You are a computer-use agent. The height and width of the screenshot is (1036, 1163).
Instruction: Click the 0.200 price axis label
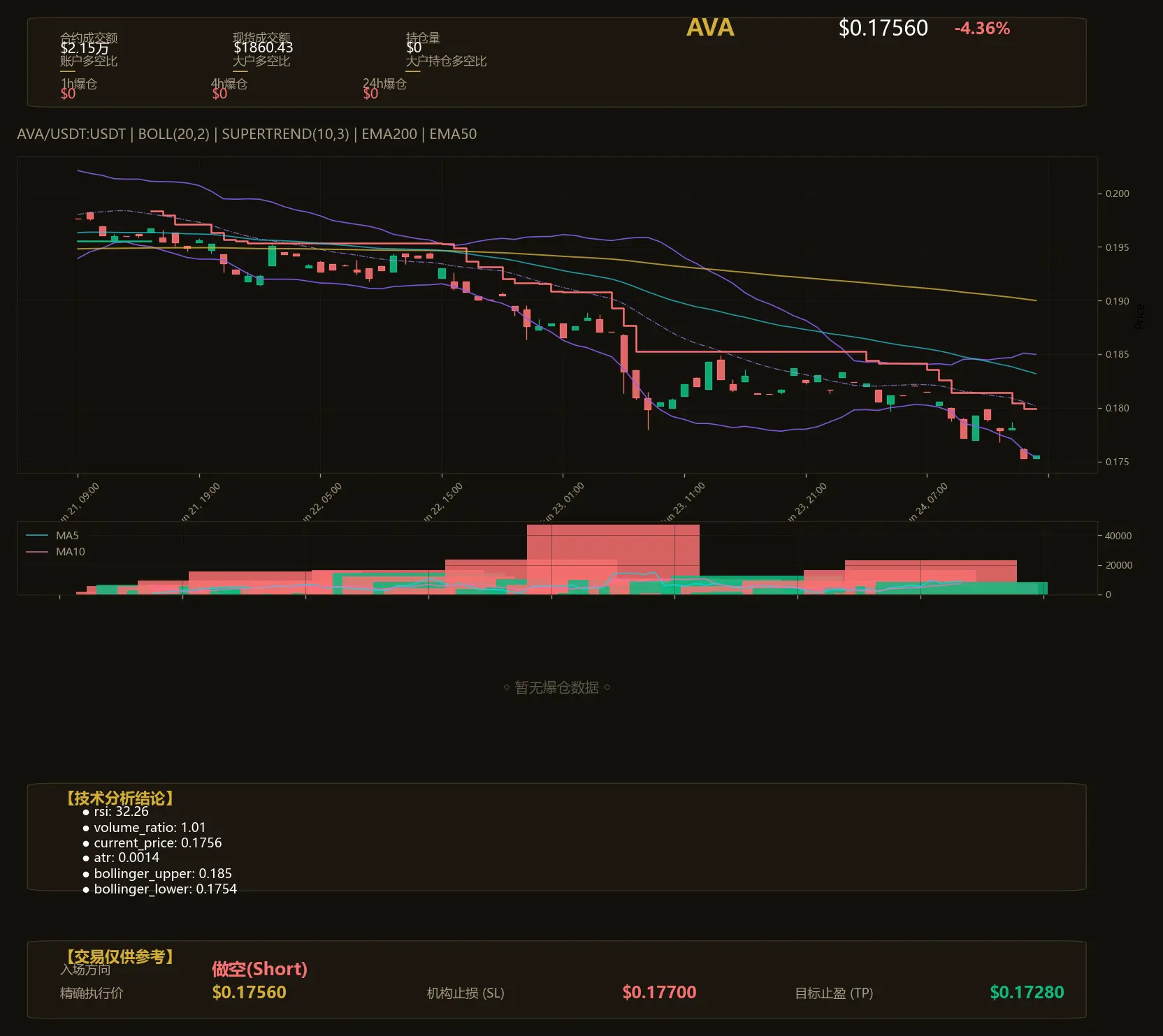pos(1117,194)
